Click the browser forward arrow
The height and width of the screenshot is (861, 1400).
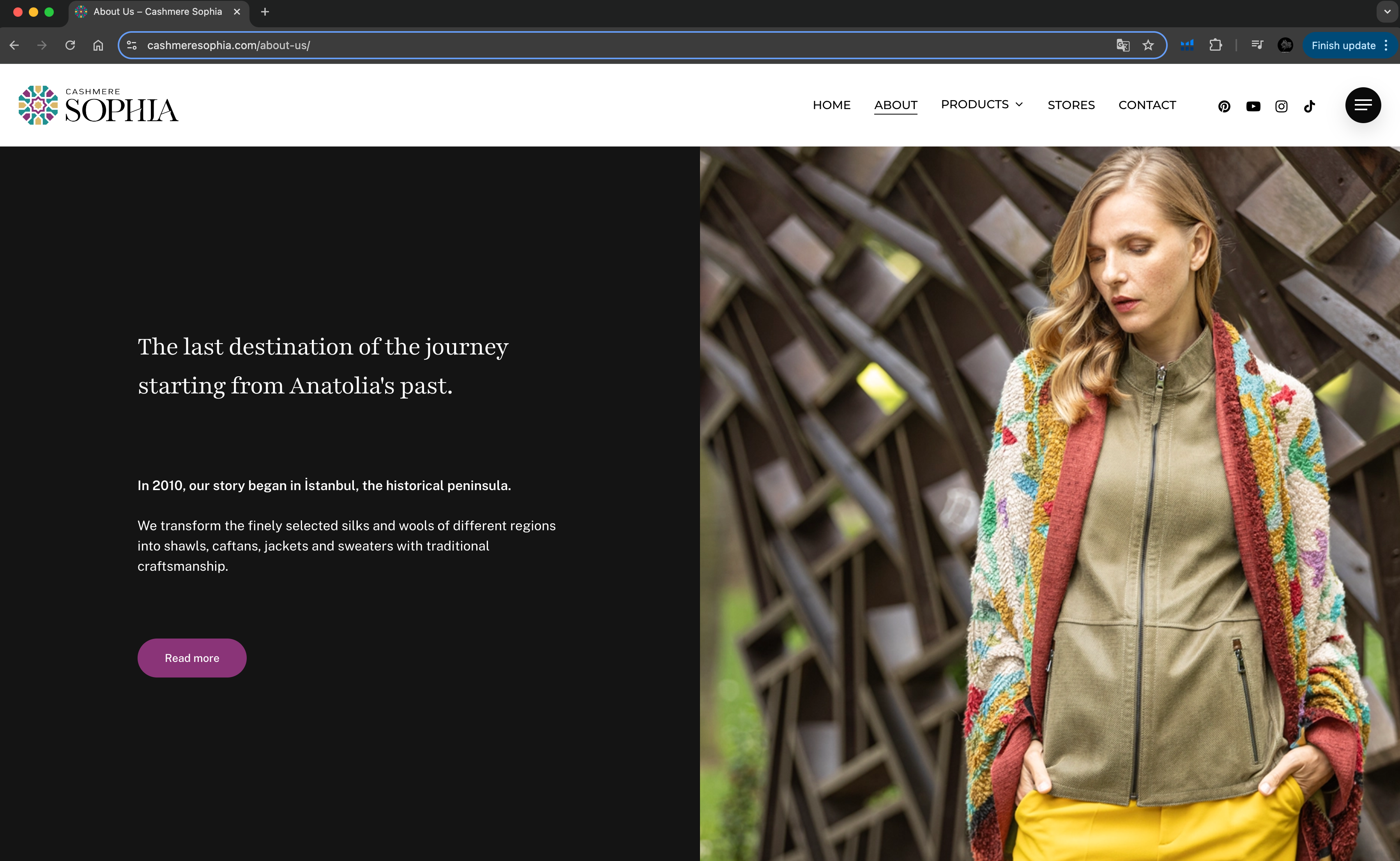pyautogui.click(x=42, y=45)
